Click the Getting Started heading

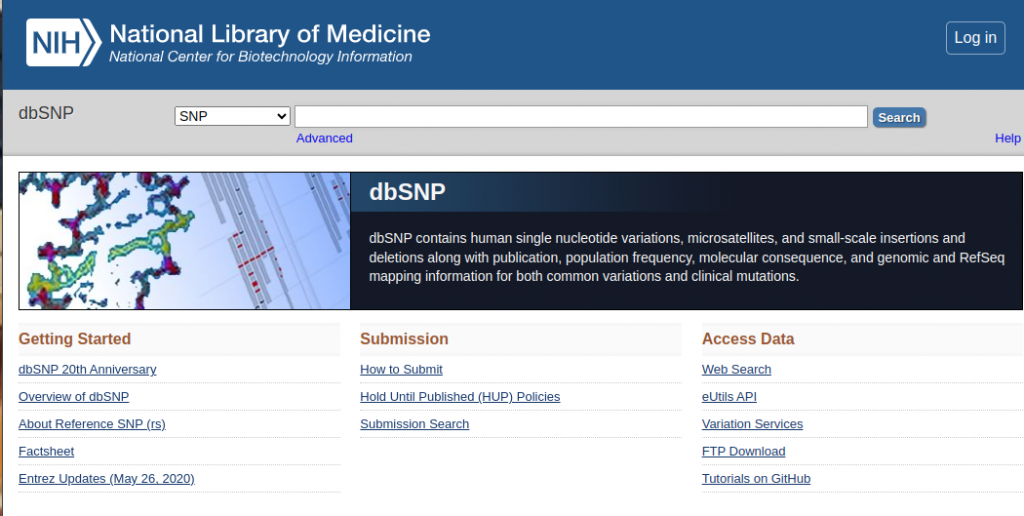pyautogui.click(x=74, y=339)
